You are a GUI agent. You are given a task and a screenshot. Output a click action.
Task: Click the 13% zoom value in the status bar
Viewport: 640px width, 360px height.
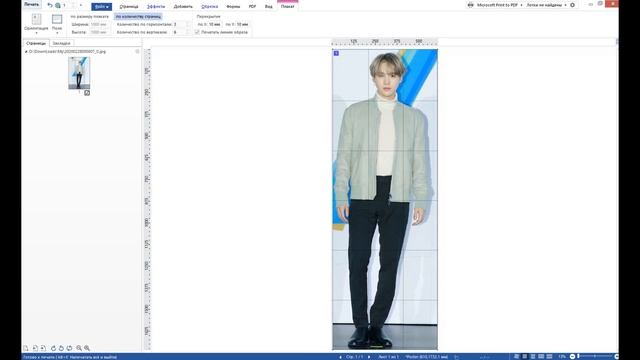pos(562,357)
